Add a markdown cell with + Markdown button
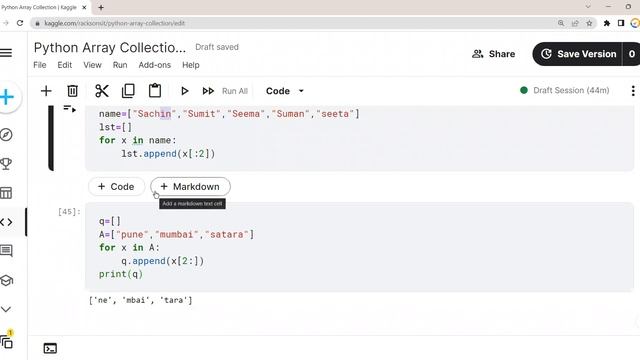Image resolution: width=640 pixels, height=360 pixels. 190,187
